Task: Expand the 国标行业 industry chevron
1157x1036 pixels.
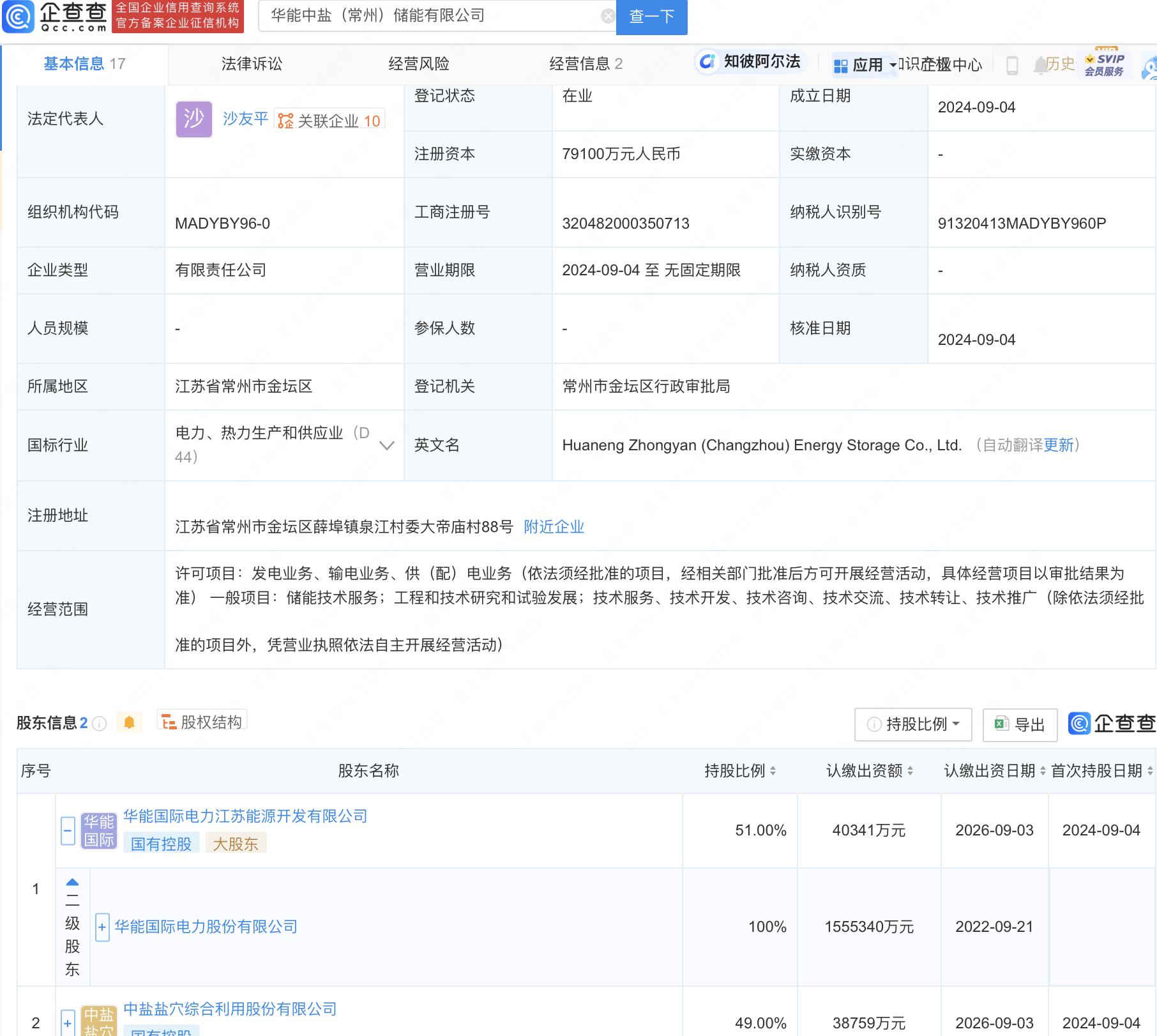Action: [x=387, y=445]
